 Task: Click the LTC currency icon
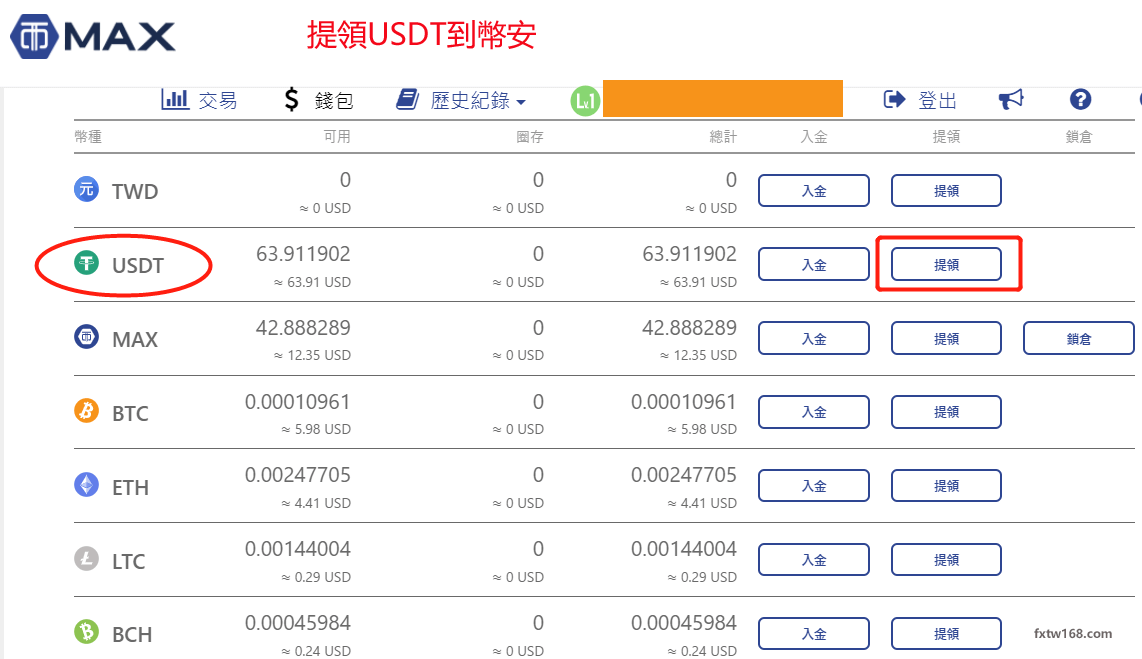pos(86,559)
